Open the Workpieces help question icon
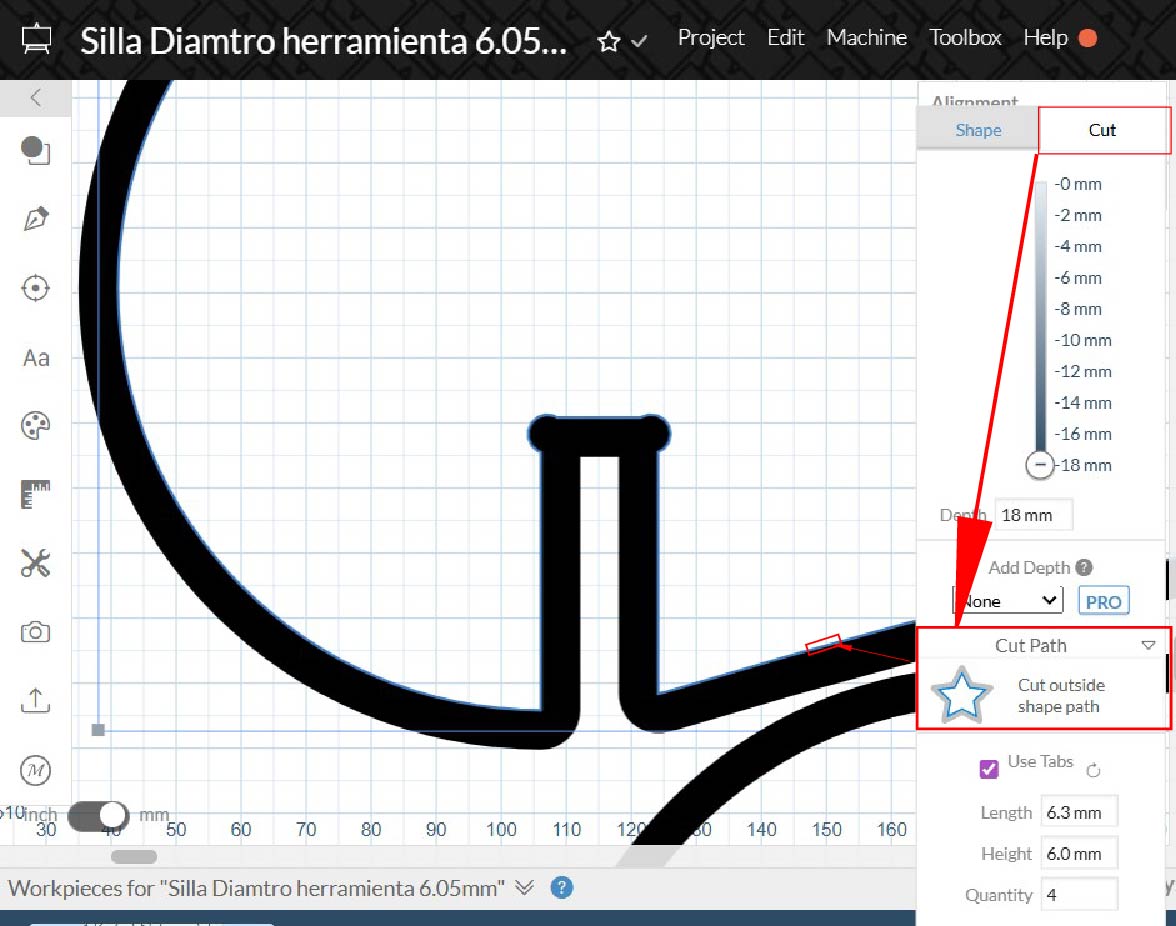 (562, 888)
